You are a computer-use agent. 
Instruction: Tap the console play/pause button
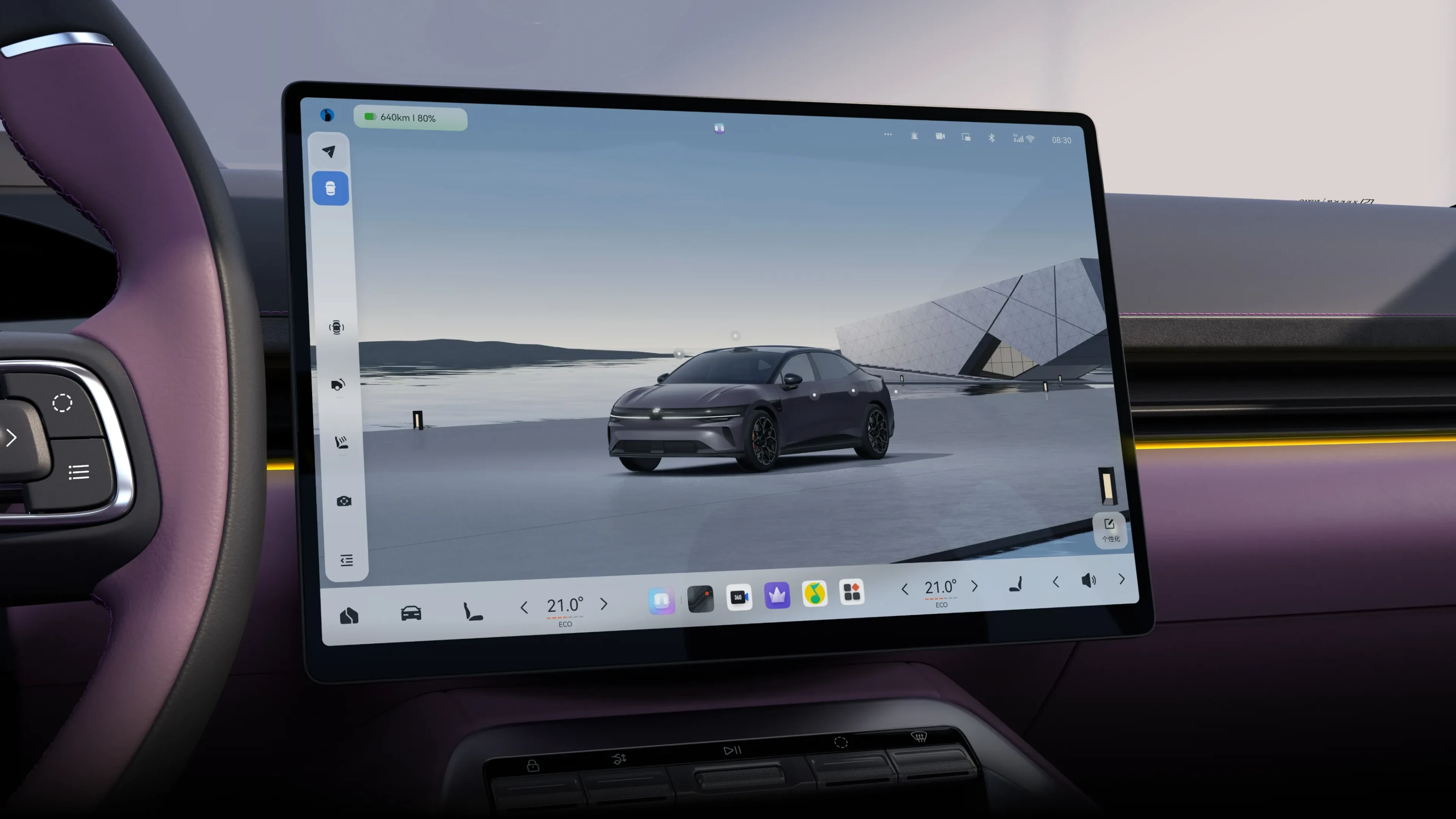point(732,750)
